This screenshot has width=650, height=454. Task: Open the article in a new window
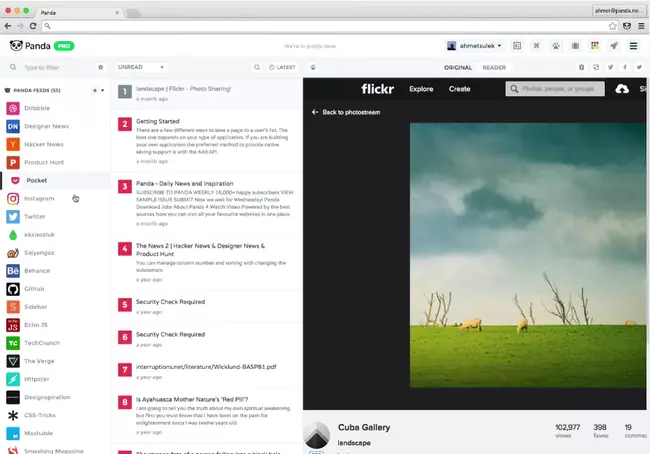point(596,67)
